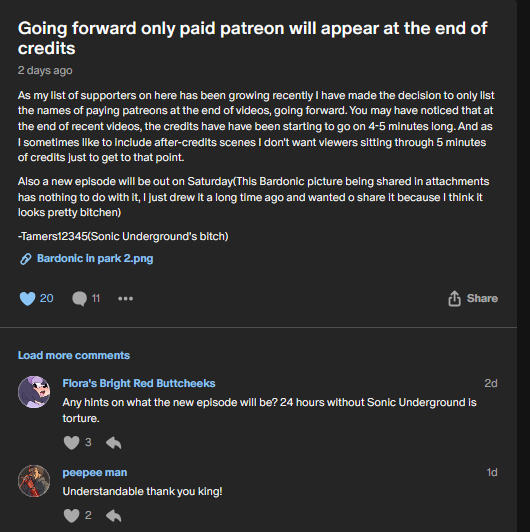
Task: Open the Bardonic in park 2.png attachment
Action: [95, 259]
